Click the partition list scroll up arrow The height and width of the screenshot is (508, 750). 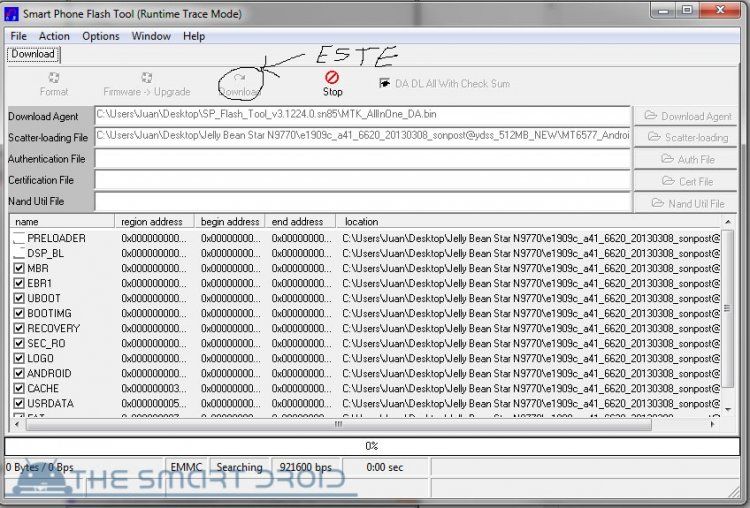(728, 221)
